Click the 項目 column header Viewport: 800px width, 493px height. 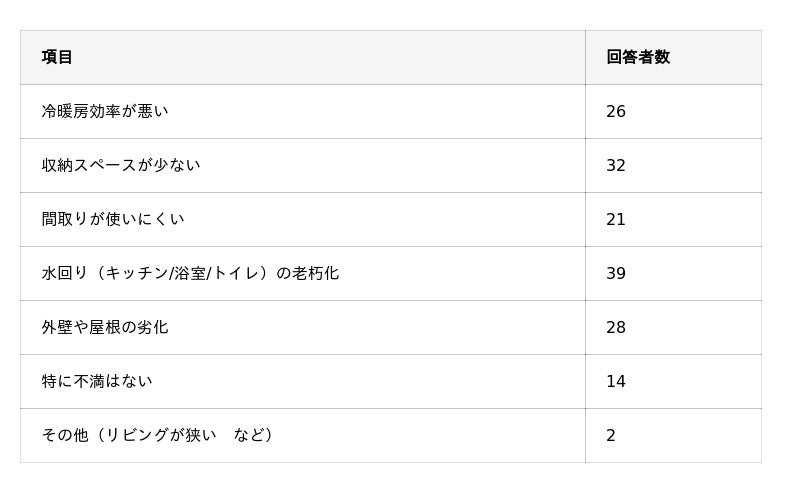[x=57, y=57]
